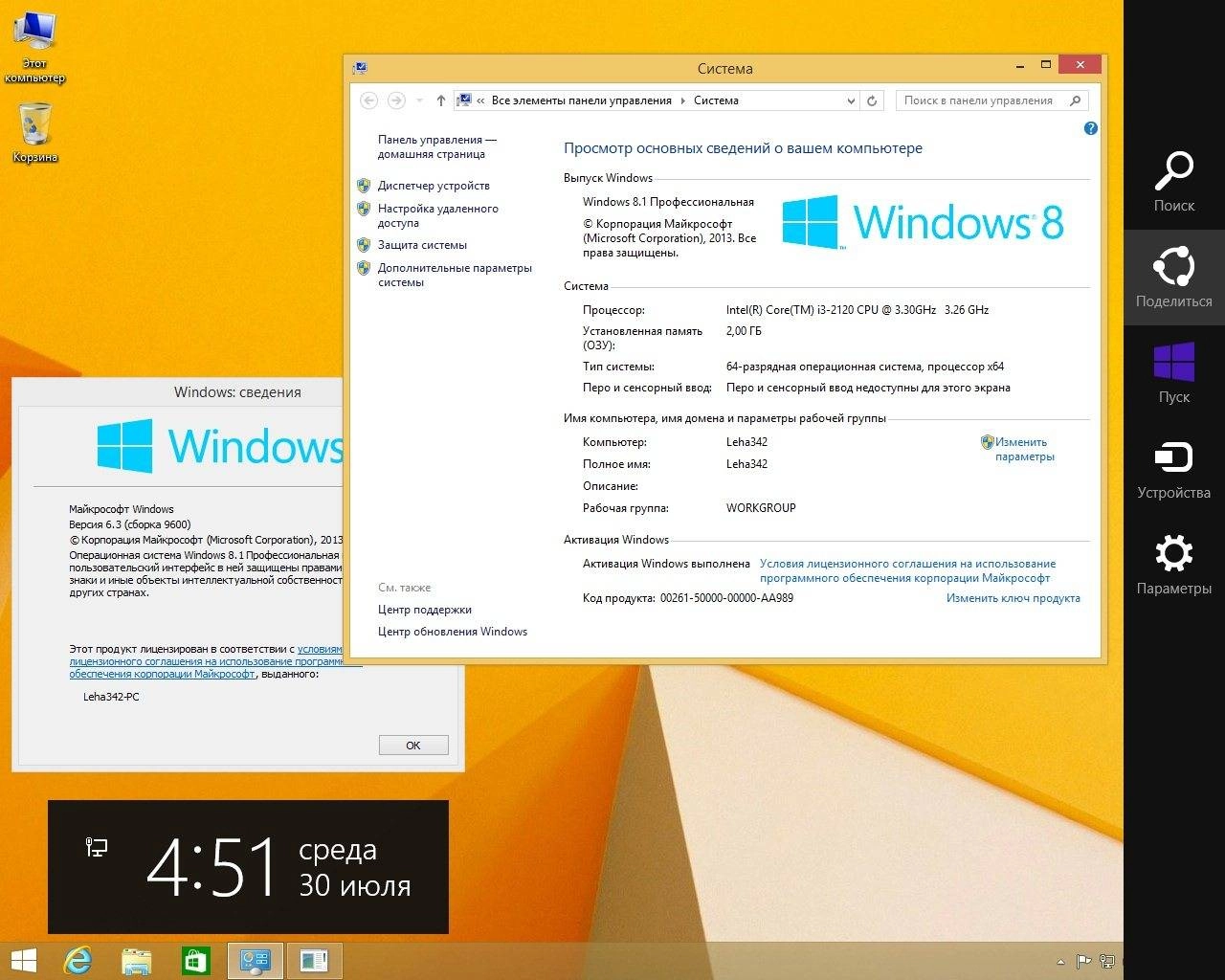1225x980 pixels.
Task: Open 'Дополнительные параметры системы'
Action: point(455,275)
